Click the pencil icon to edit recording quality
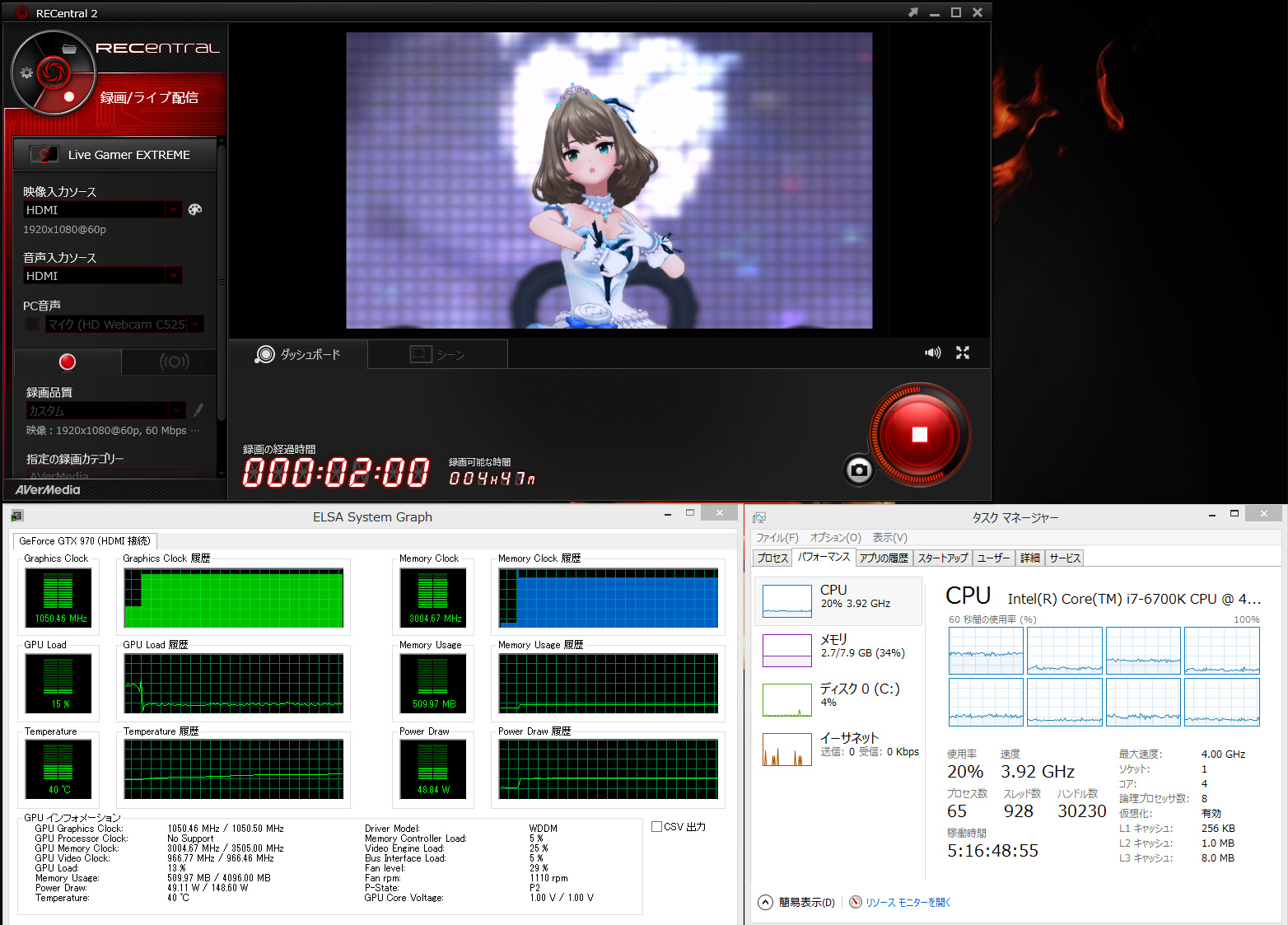The height and width of the screenshot is (925, 1288). pyautogui.click(x=198, y=409)
